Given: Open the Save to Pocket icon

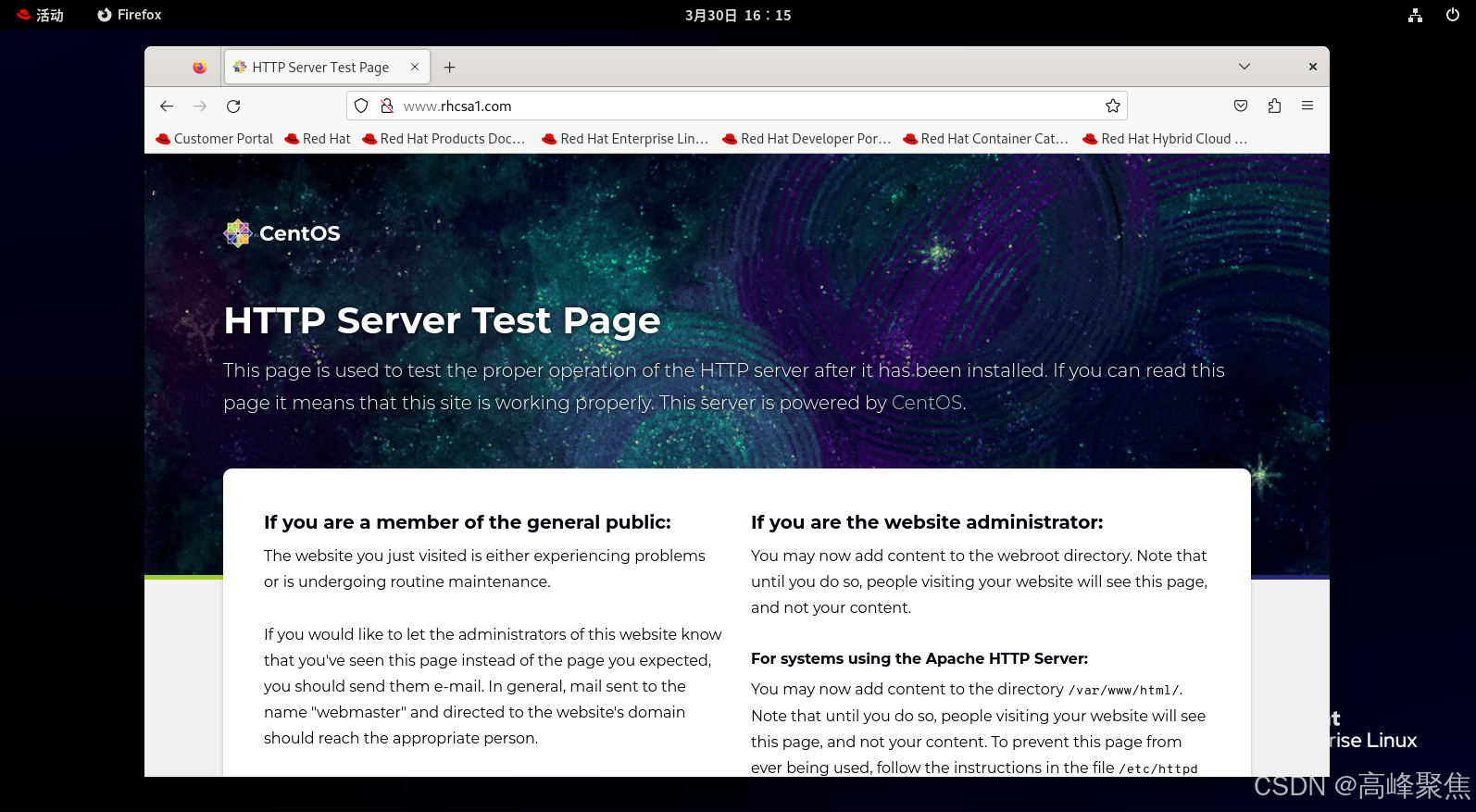Looking at the screenshot, I should click(x=1241, y=106).
